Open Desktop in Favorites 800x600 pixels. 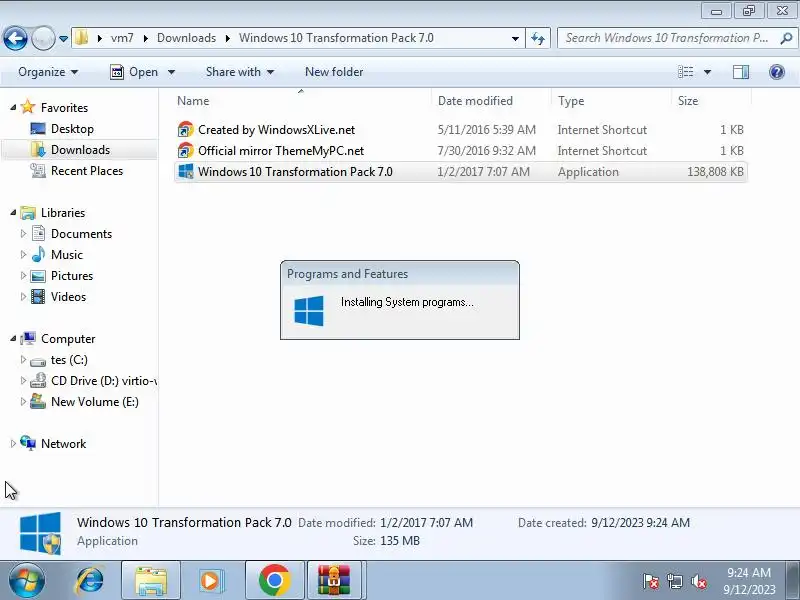pos(71,129)
